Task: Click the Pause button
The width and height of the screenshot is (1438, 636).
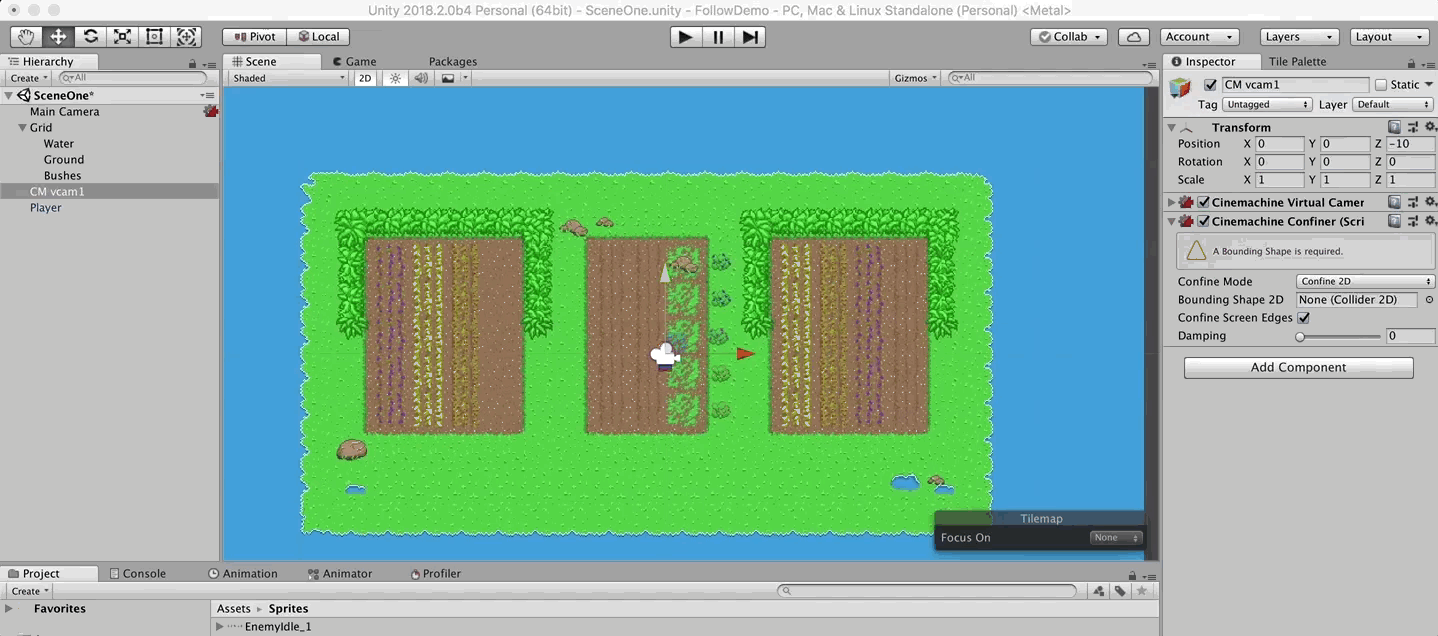Action: pos(717,37)
